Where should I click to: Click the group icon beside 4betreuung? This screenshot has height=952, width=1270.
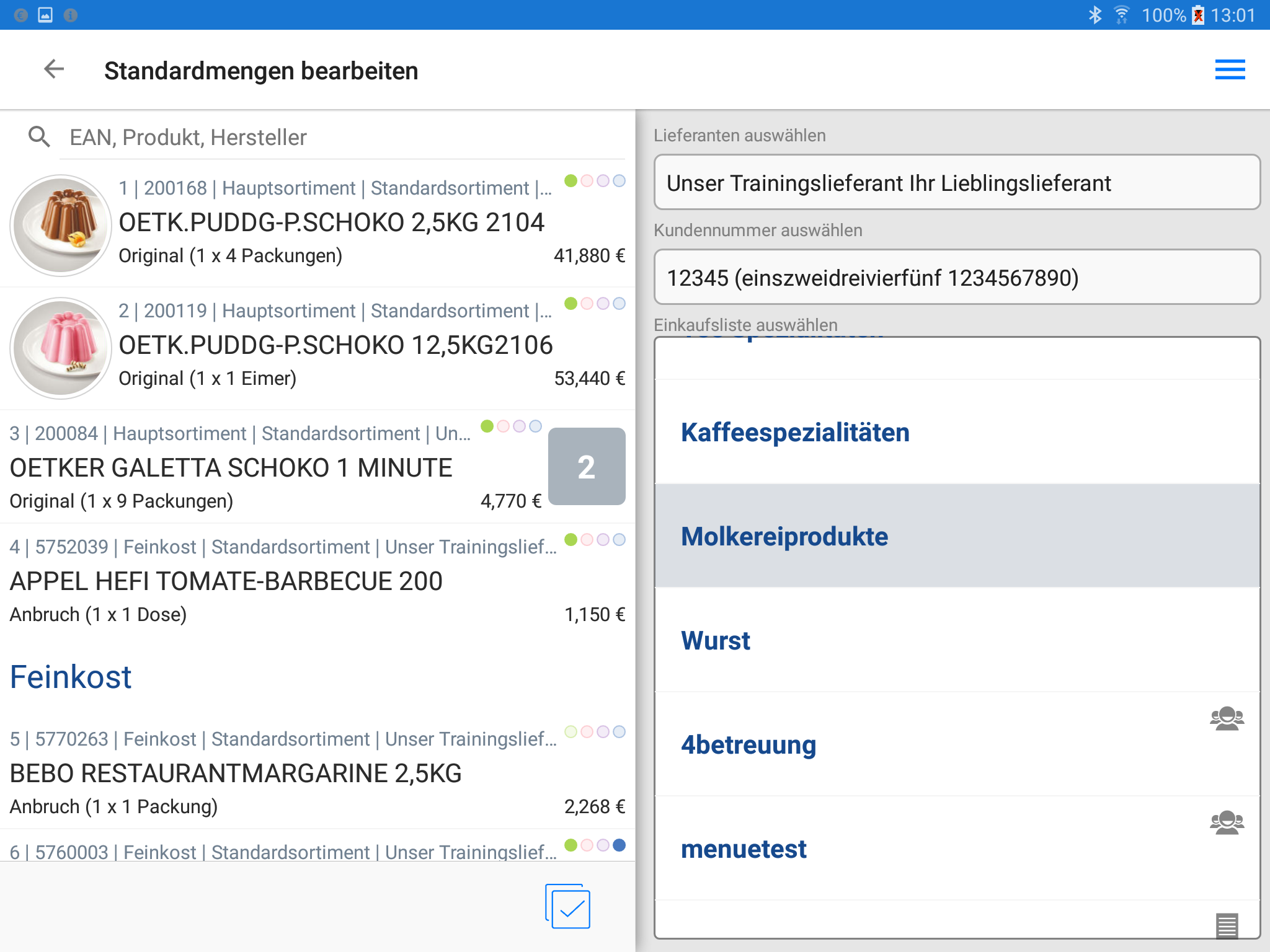click(1227, 719)
